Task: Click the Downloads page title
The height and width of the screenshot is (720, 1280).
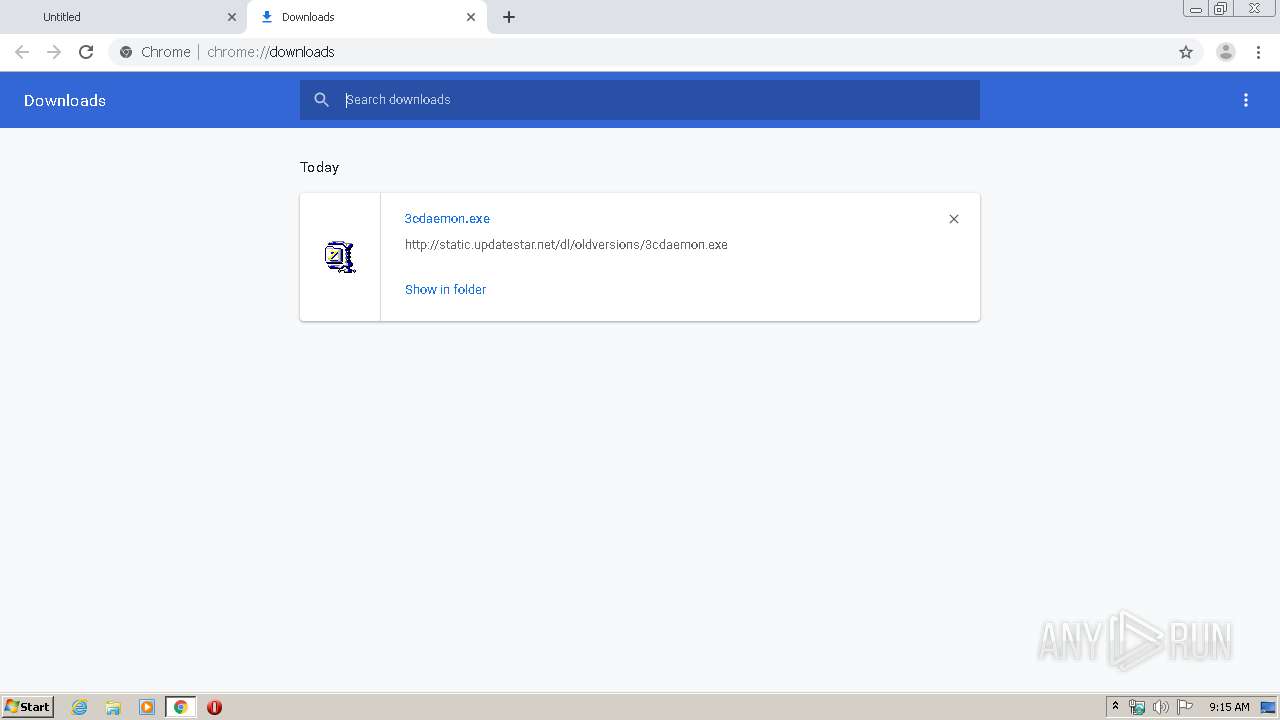Action: click(x=65, y=100)
